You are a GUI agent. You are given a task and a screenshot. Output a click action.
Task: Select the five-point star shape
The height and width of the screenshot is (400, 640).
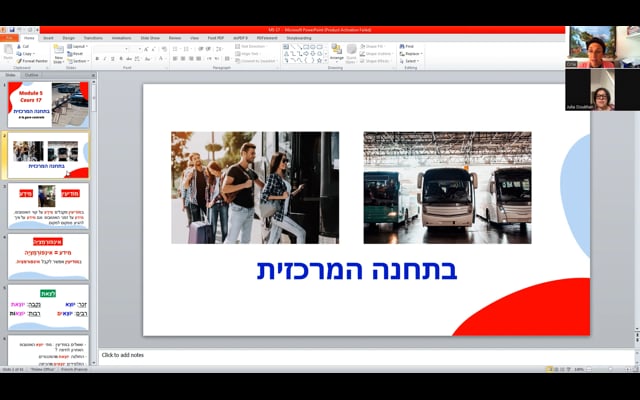[319, 60]
